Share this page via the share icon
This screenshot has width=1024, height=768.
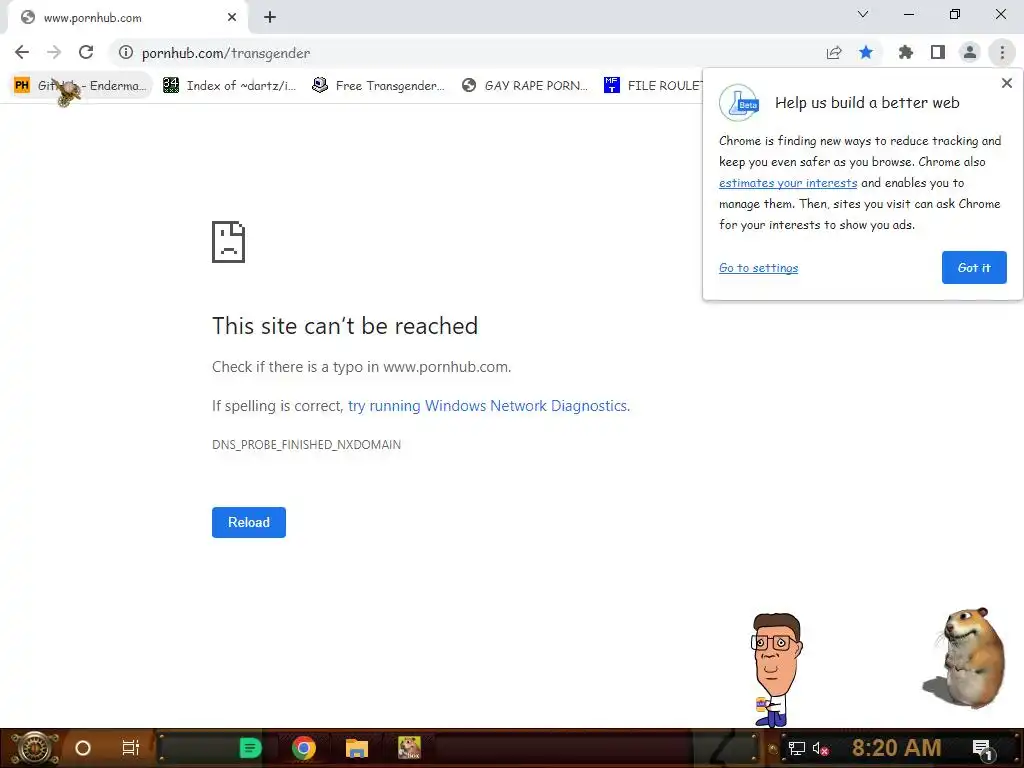(834, 52)
